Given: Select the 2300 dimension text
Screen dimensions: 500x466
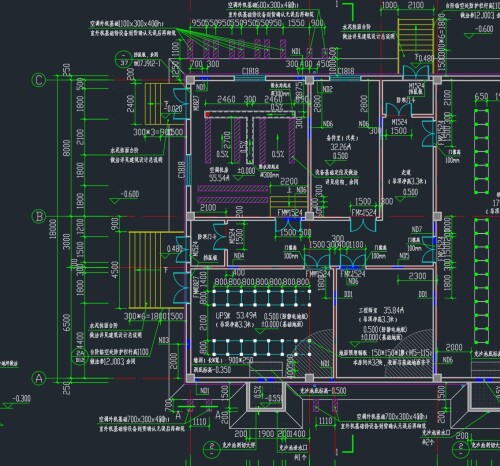Looking at the screenshot, I should click(x=417, y=276).
